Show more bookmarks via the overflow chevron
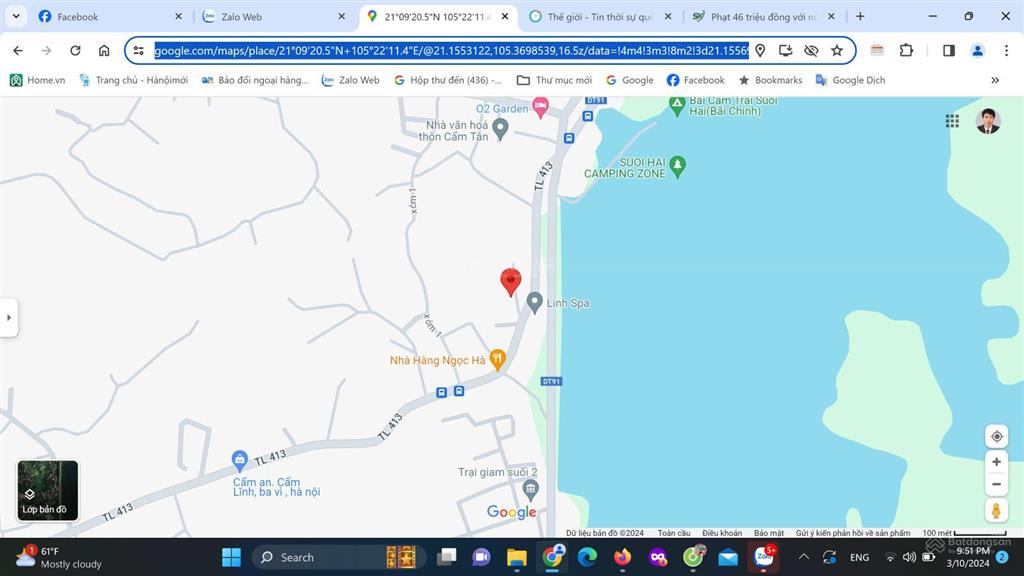Screen dimensions: 1024x576 pyautogui.click(x=995, y=80)
